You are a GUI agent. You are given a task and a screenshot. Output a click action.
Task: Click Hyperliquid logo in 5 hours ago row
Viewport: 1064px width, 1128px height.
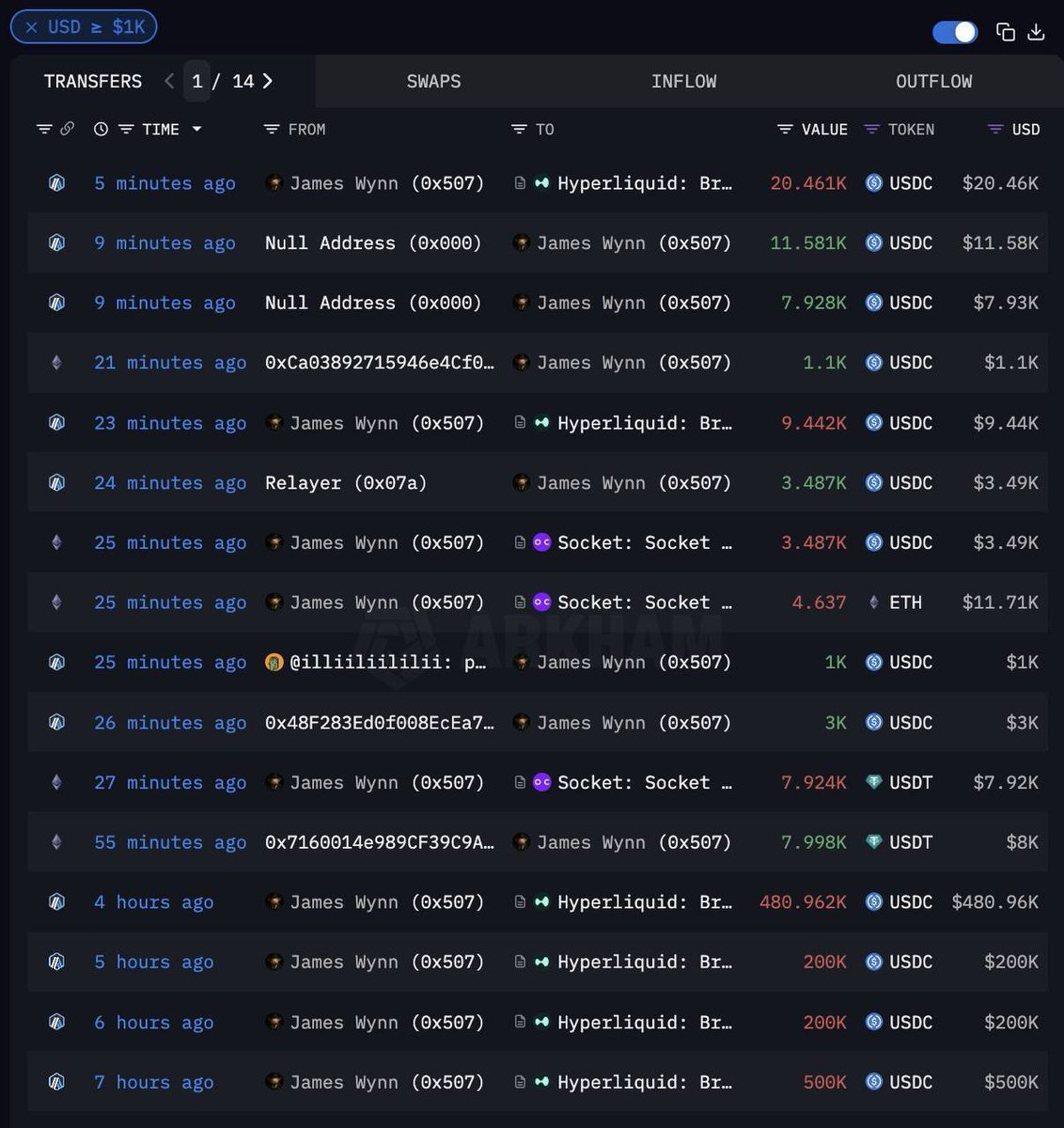pyautogui.click(x=541, y=962)
